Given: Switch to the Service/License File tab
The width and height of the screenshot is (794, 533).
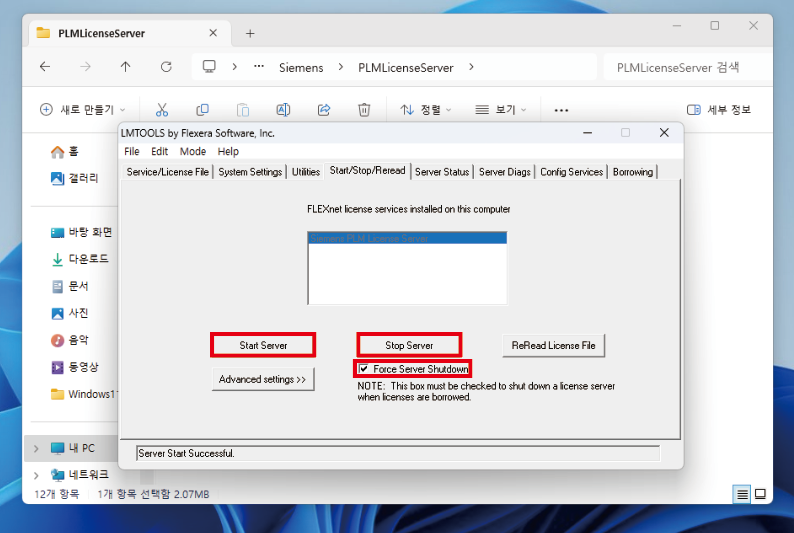Looking at the screenshot, I should (x=168, y=172).
